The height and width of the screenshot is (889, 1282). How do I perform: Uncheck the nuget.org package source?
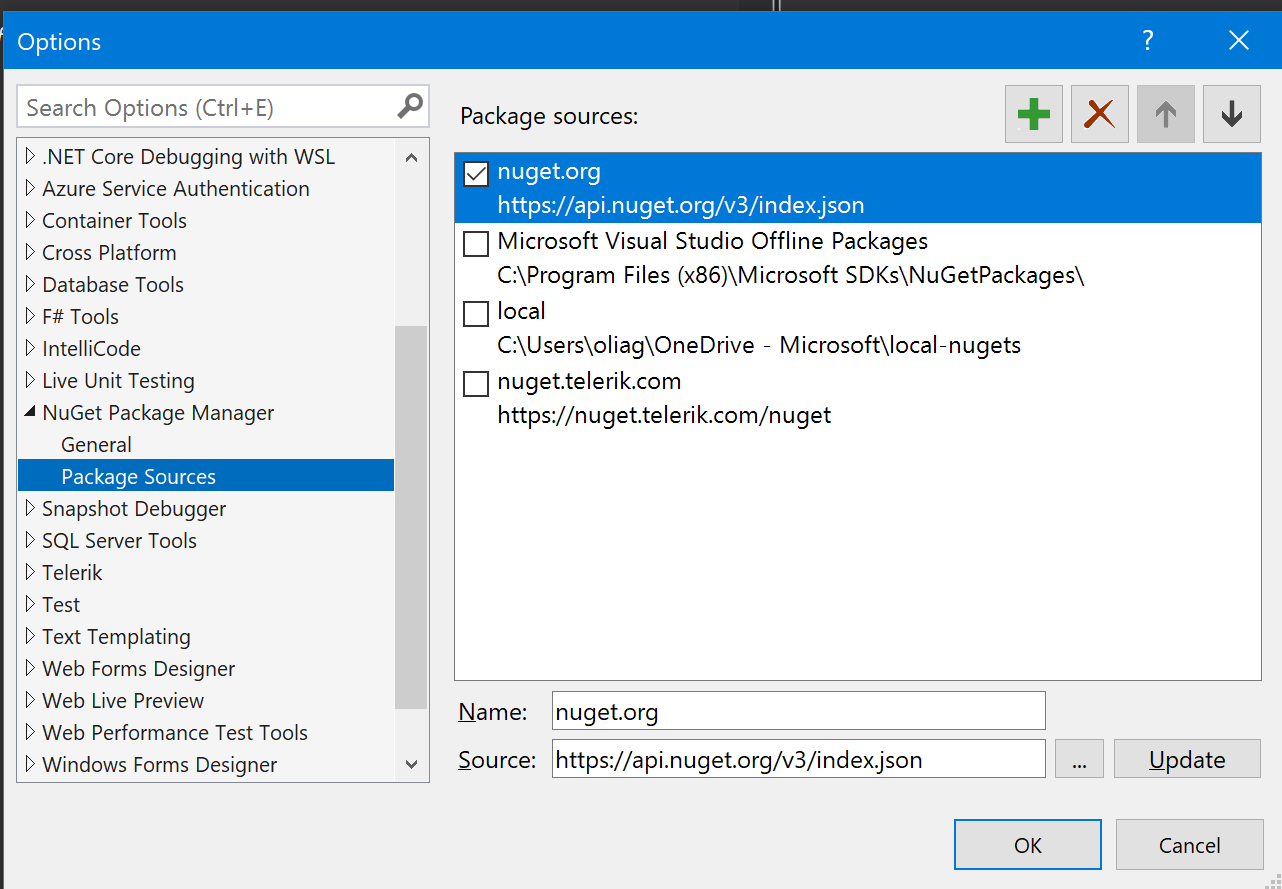coord(475,173)
